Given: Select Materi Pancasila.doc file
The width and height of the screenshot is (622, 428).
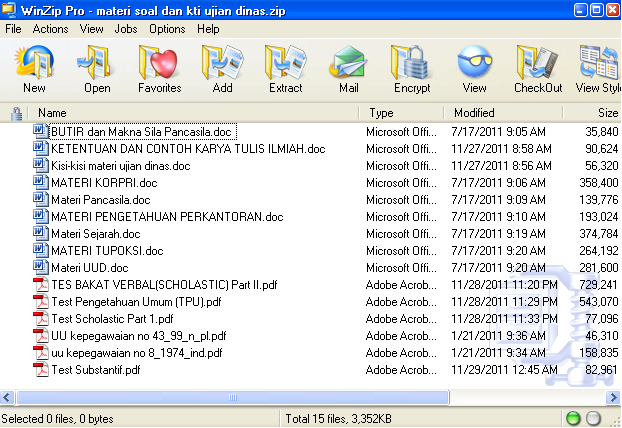Looking at the screenshot, I should pos(101,200).
